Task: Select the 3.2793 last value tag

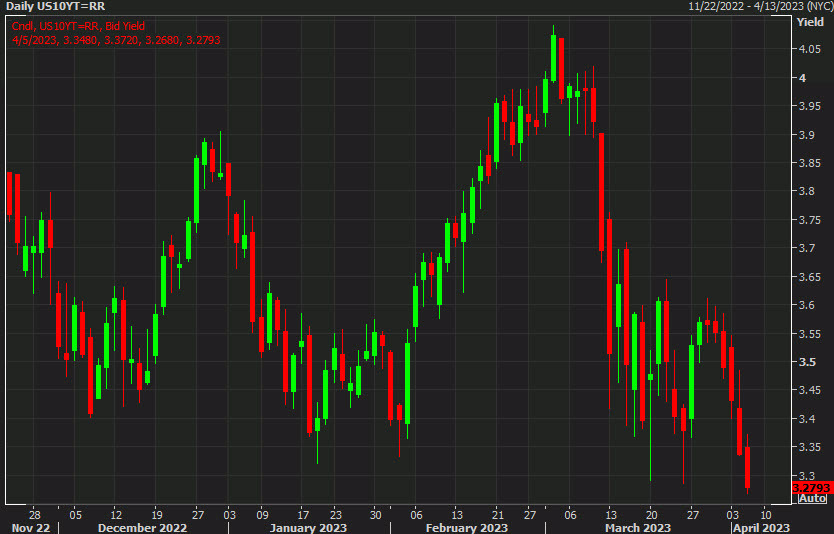Action: click(x=811, y=488)
